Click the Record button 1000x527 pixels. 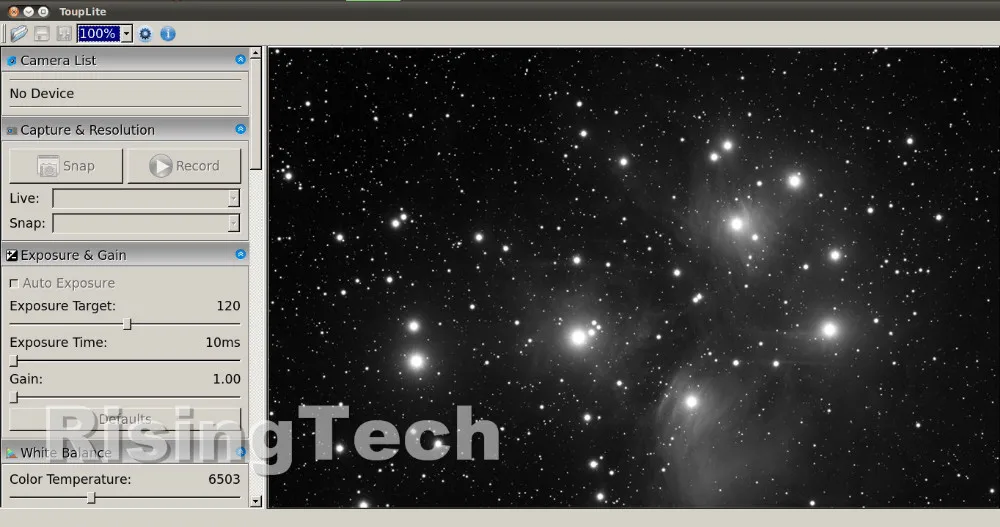coord(184,166)
